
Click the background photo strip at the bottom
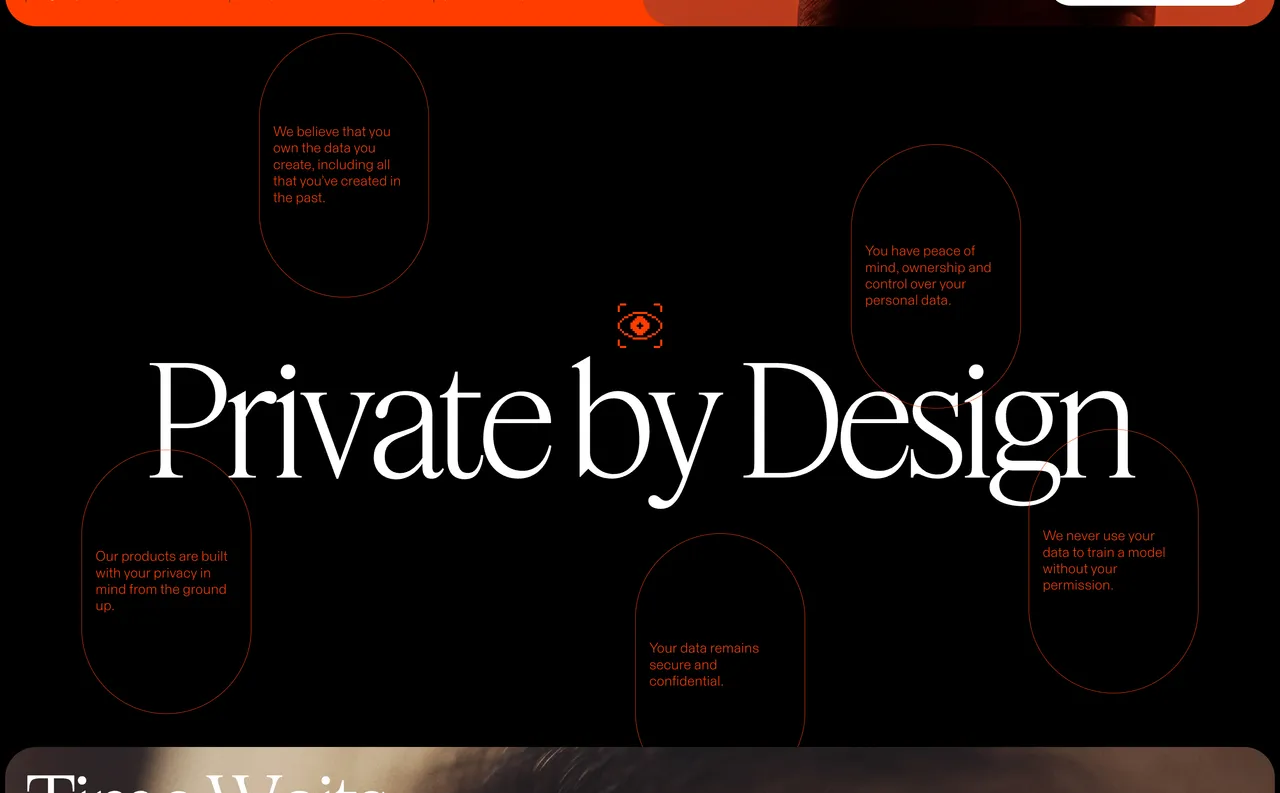click(640, 770)
